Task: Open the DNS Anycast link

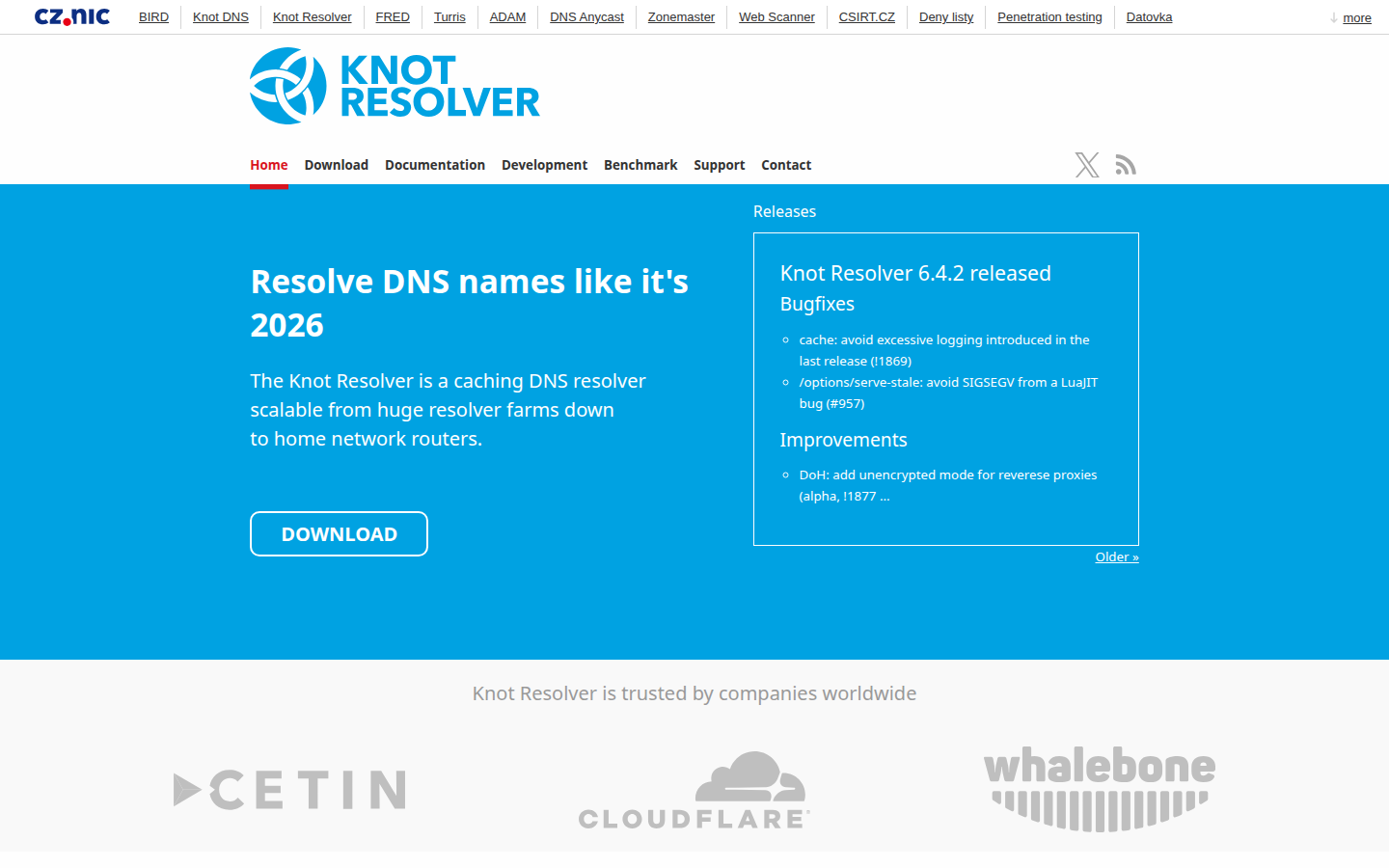Action: 586,17
